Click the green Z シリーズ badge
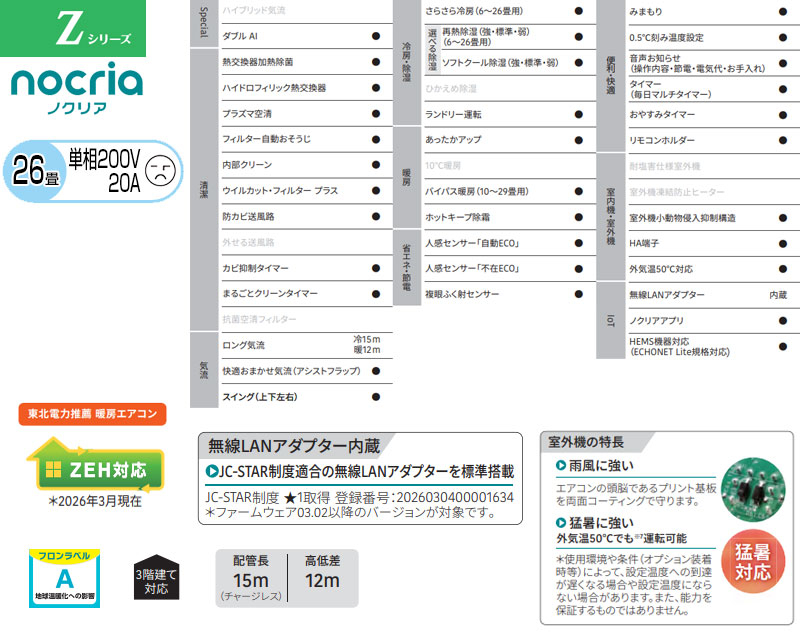This screenshot has height=641, width=800. coord(73,28)
